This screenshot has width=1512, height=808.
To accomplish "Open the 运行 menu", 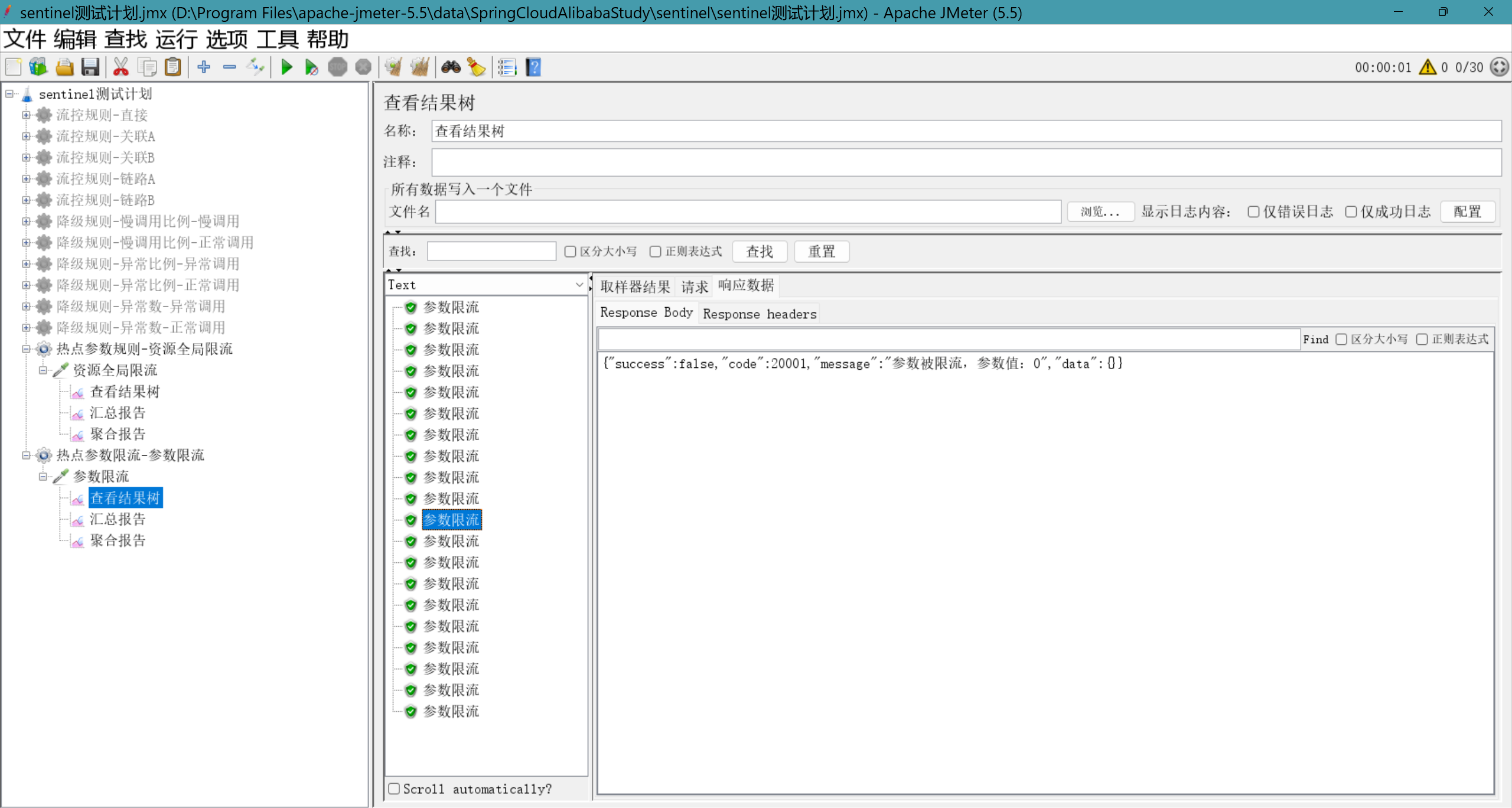I will pyautogui.click(x=176, y=40).
